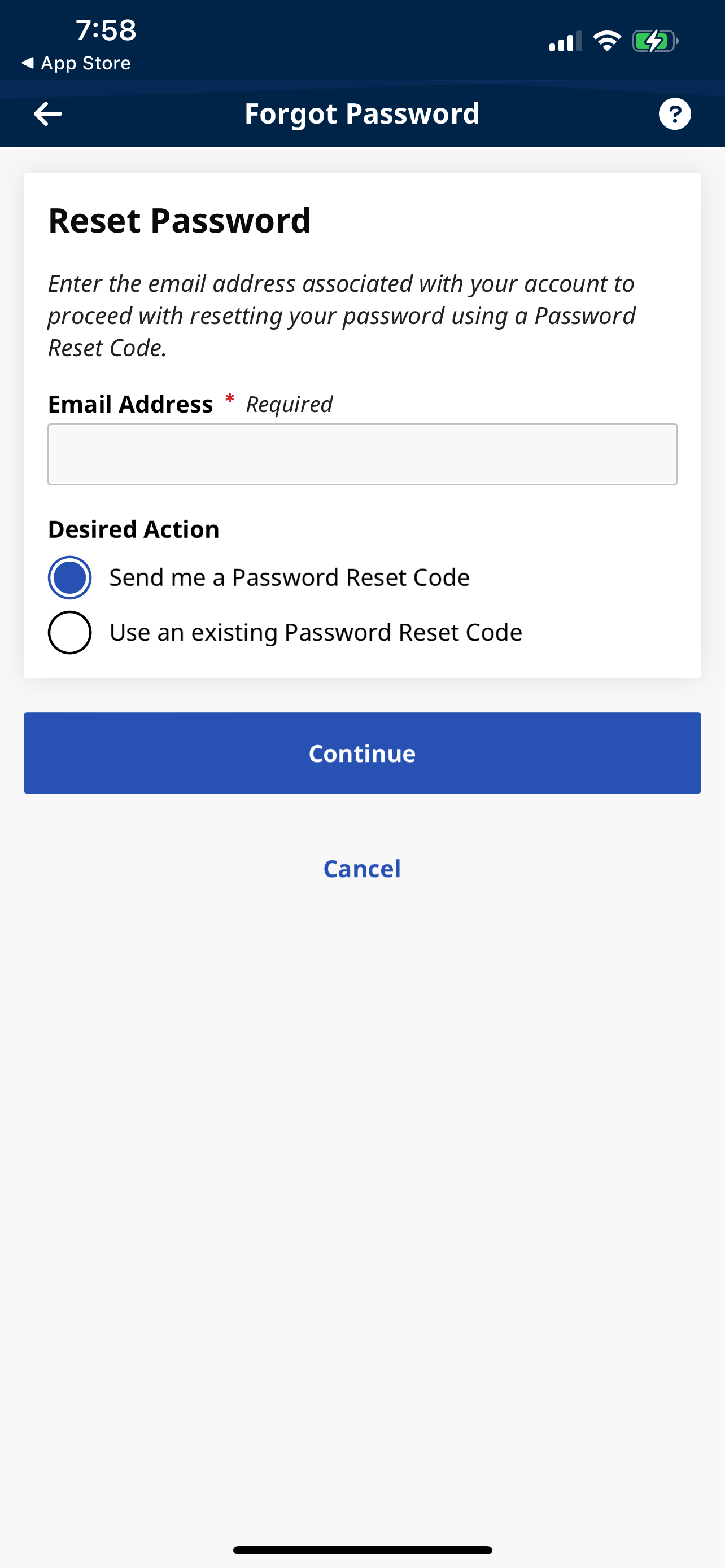Tap the Forgot Password header title
The height and width of the screenshot is (1568, 725).
[x=362, y=114]
